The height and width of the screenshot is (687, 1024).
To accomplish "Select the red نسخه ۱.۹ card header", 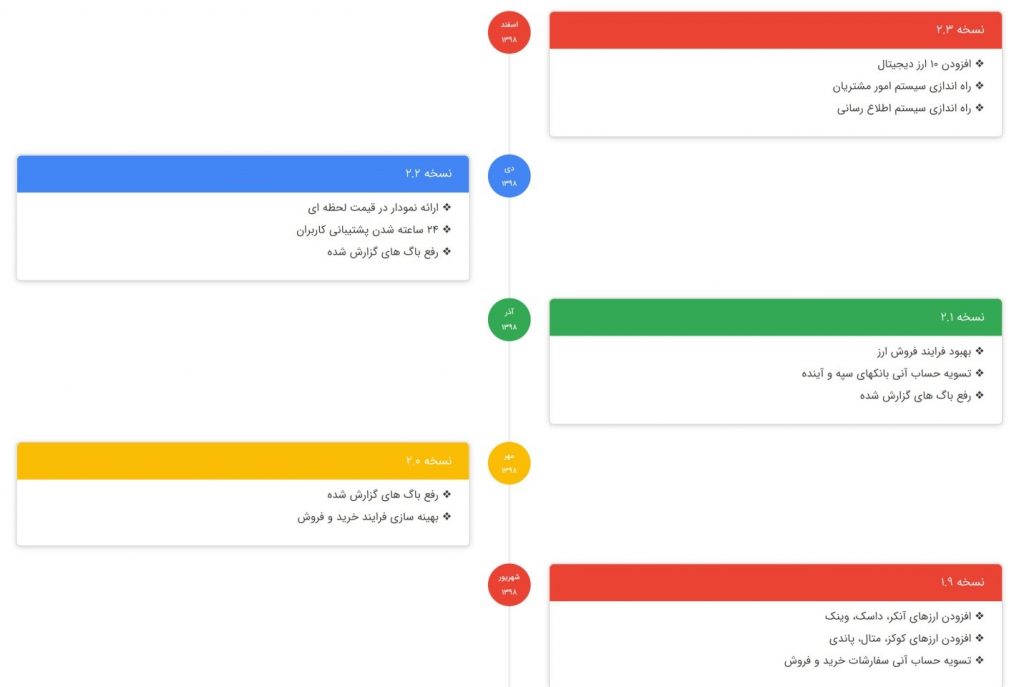I will coord(775,583).
